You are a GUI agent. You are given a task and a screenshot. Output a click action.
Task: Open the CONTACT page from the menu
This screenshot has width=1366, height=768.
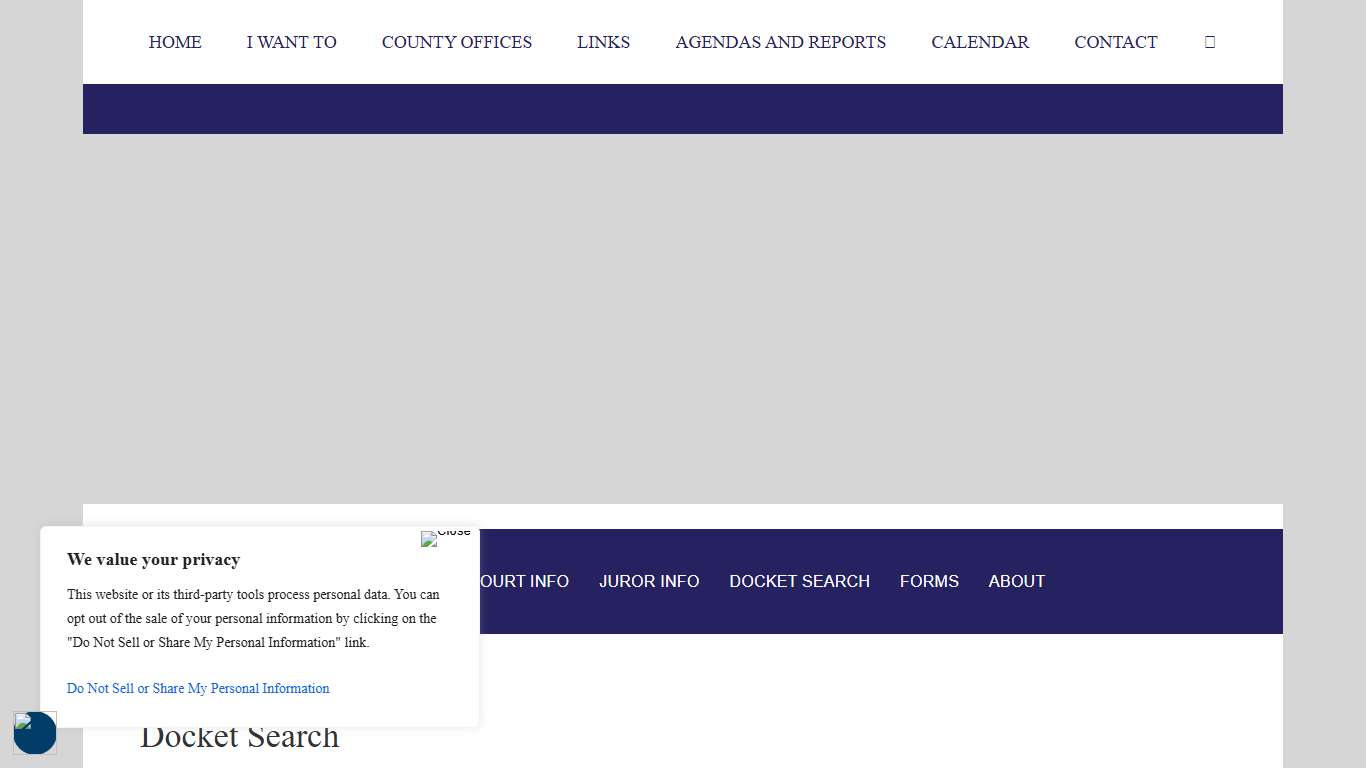point(1115,42)
